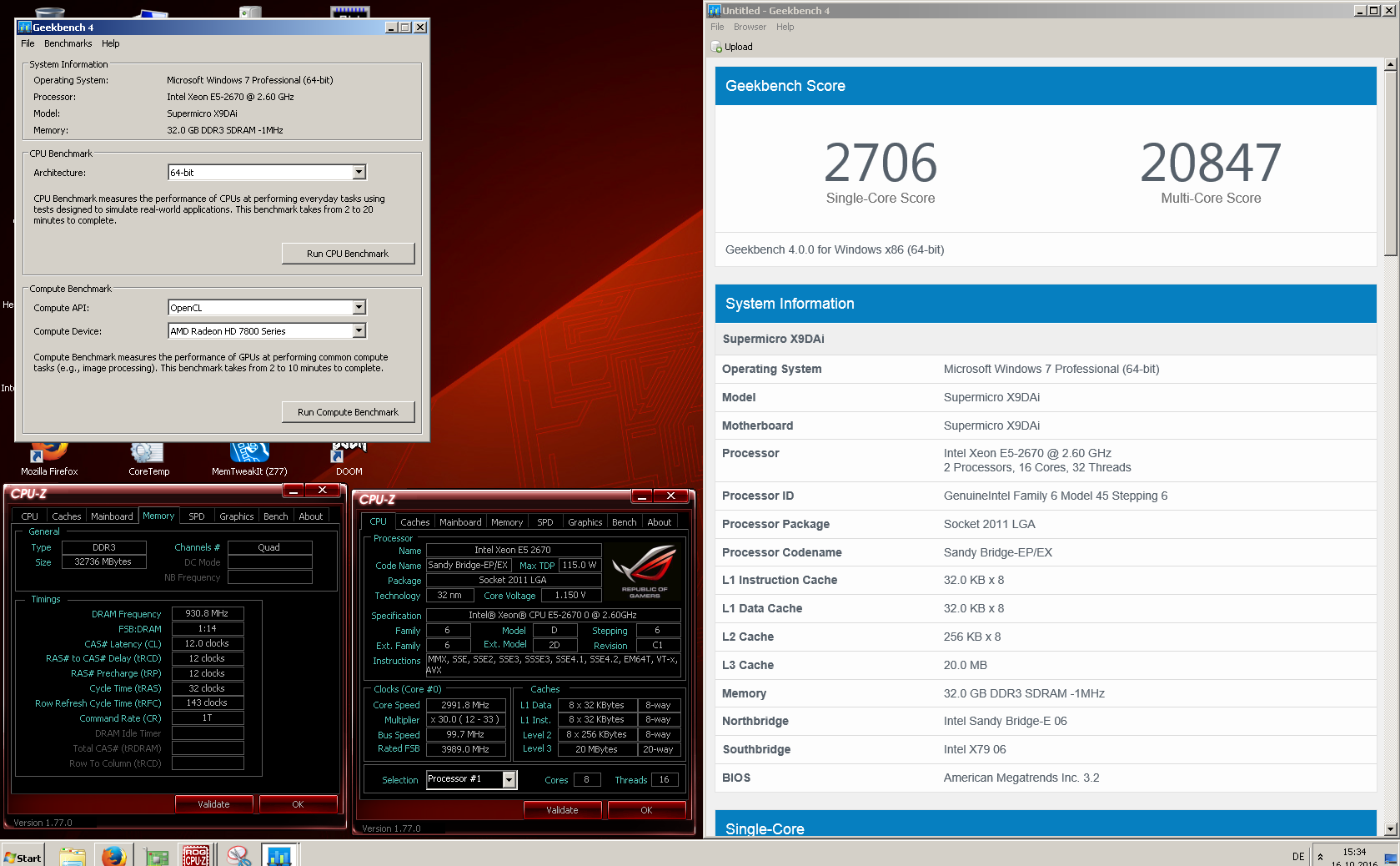Image resolution: width=1400 pixels, height=866 pixels.
Task: Click the Upload icon in Geekbench results
Action: pyautogui.click(x=716, y=47)
